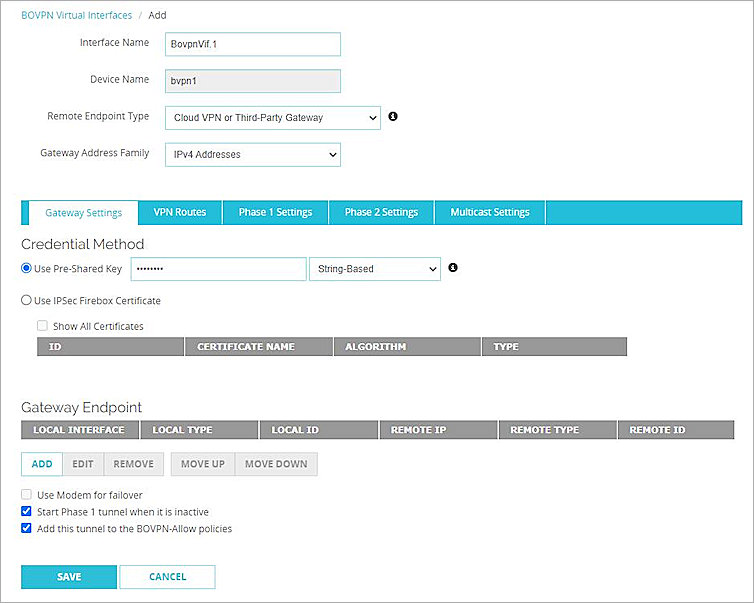Expand Gateway Address Family dropdown
754x603 pixels.
(250, 155)
